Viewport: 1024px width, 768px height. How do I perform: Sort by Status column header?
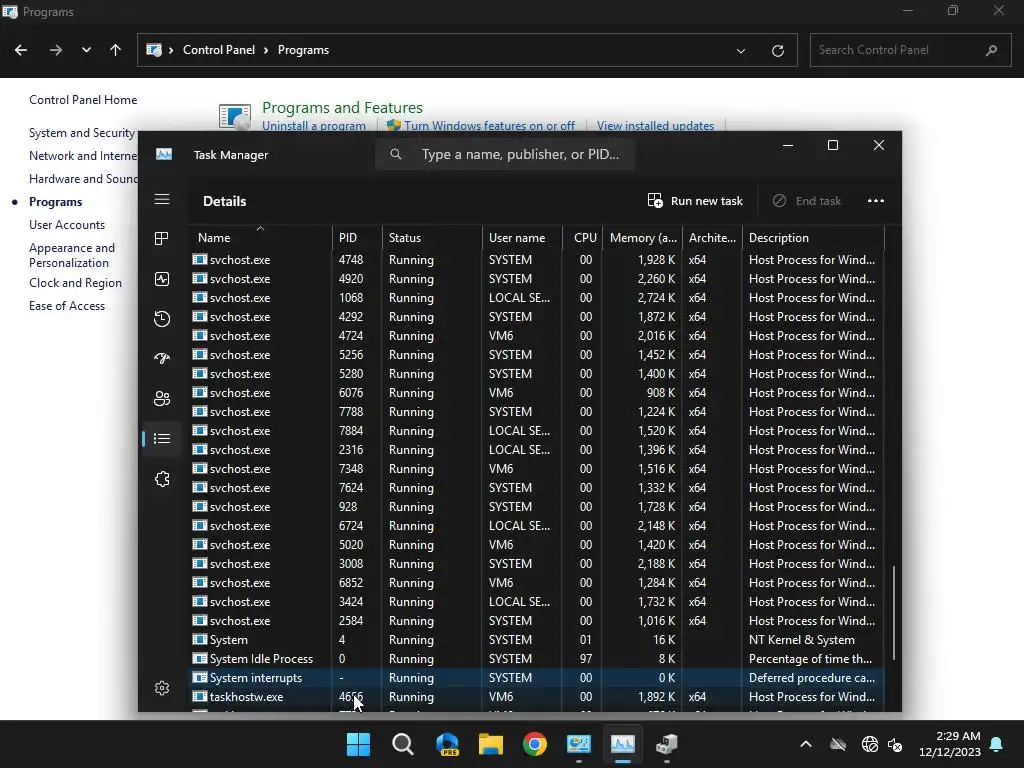point(432,238)
